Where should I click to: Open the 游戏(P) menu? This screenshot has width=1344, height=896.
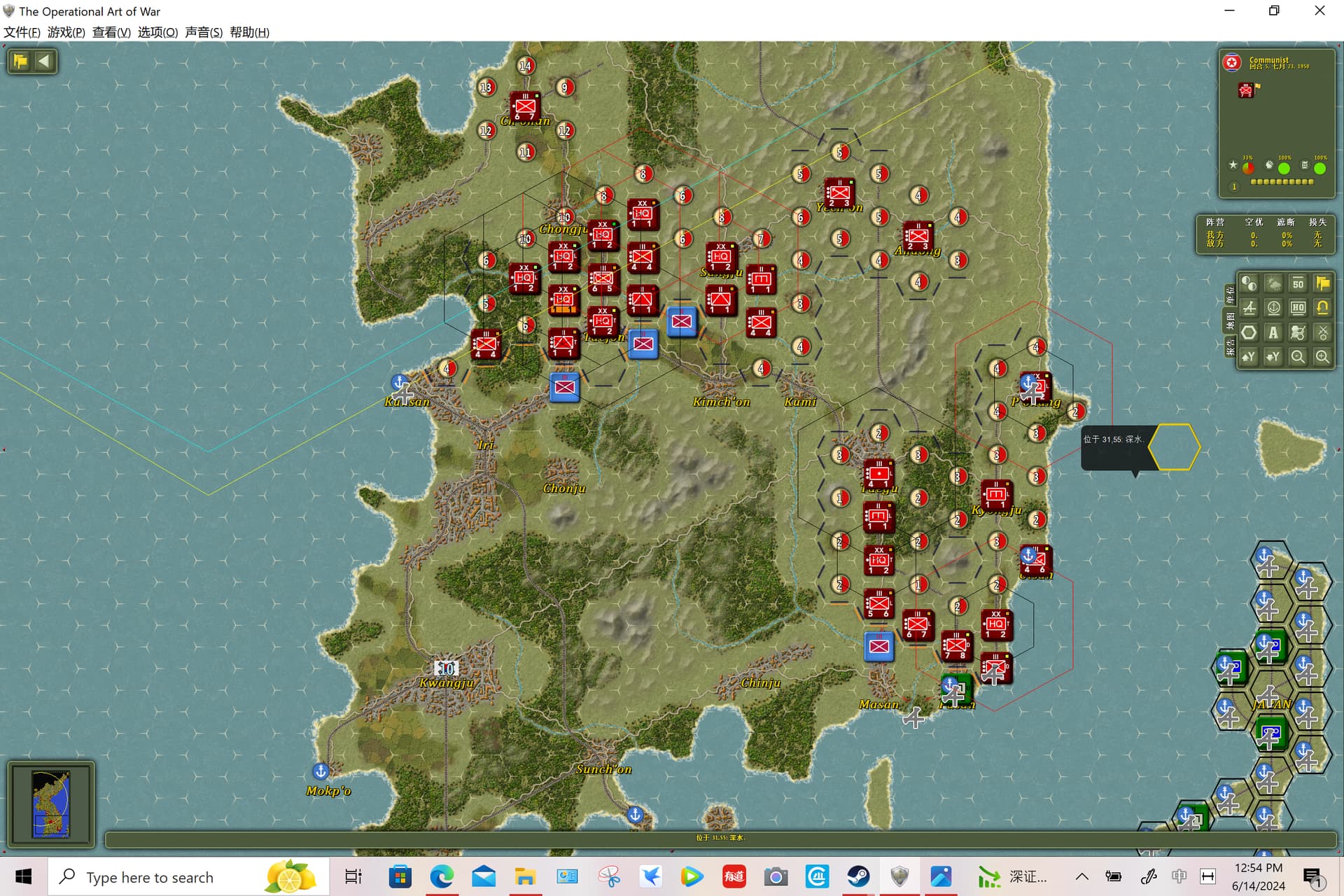click(66, 32)
